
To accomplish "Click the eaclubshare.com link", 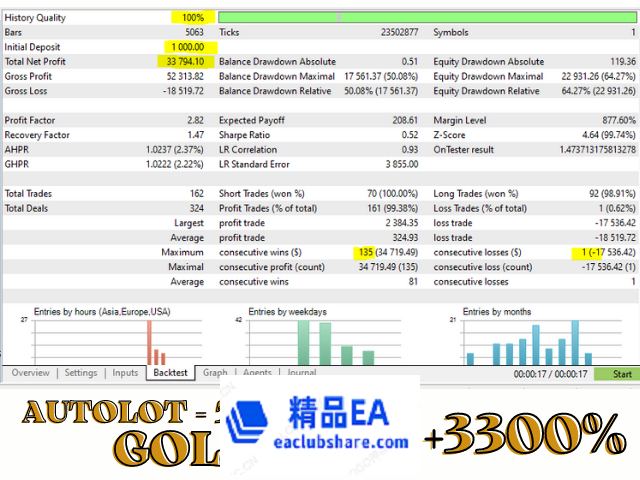I will (x=341, y=442).
